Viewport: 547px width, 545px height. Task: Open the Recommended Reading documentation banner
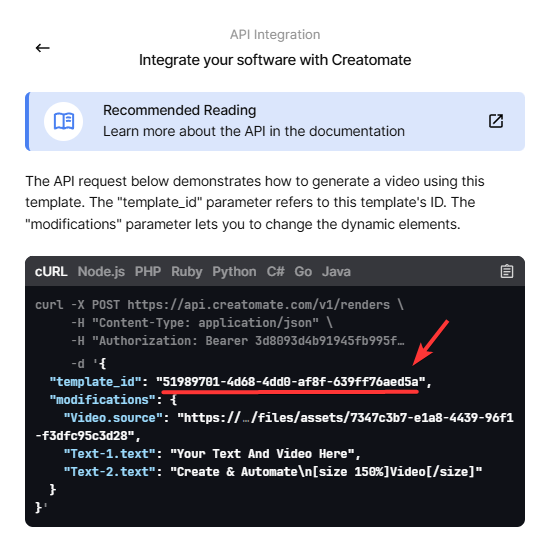point(275,121)
